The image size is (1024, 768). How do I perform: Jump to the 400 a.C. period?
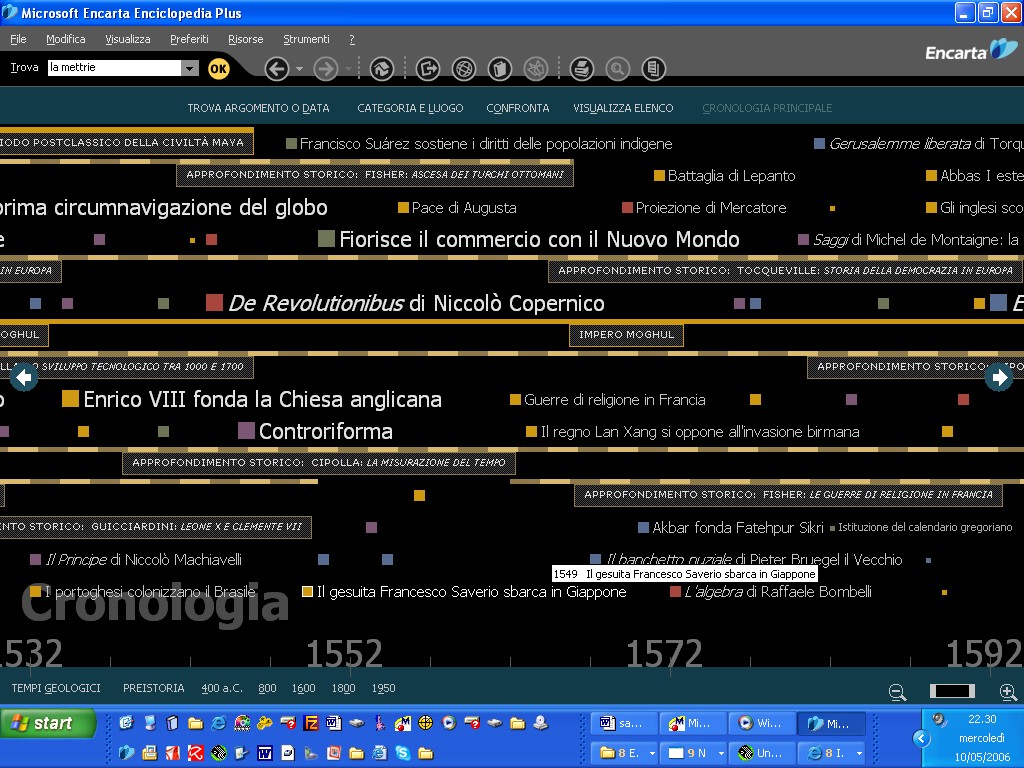click(222, 688)
